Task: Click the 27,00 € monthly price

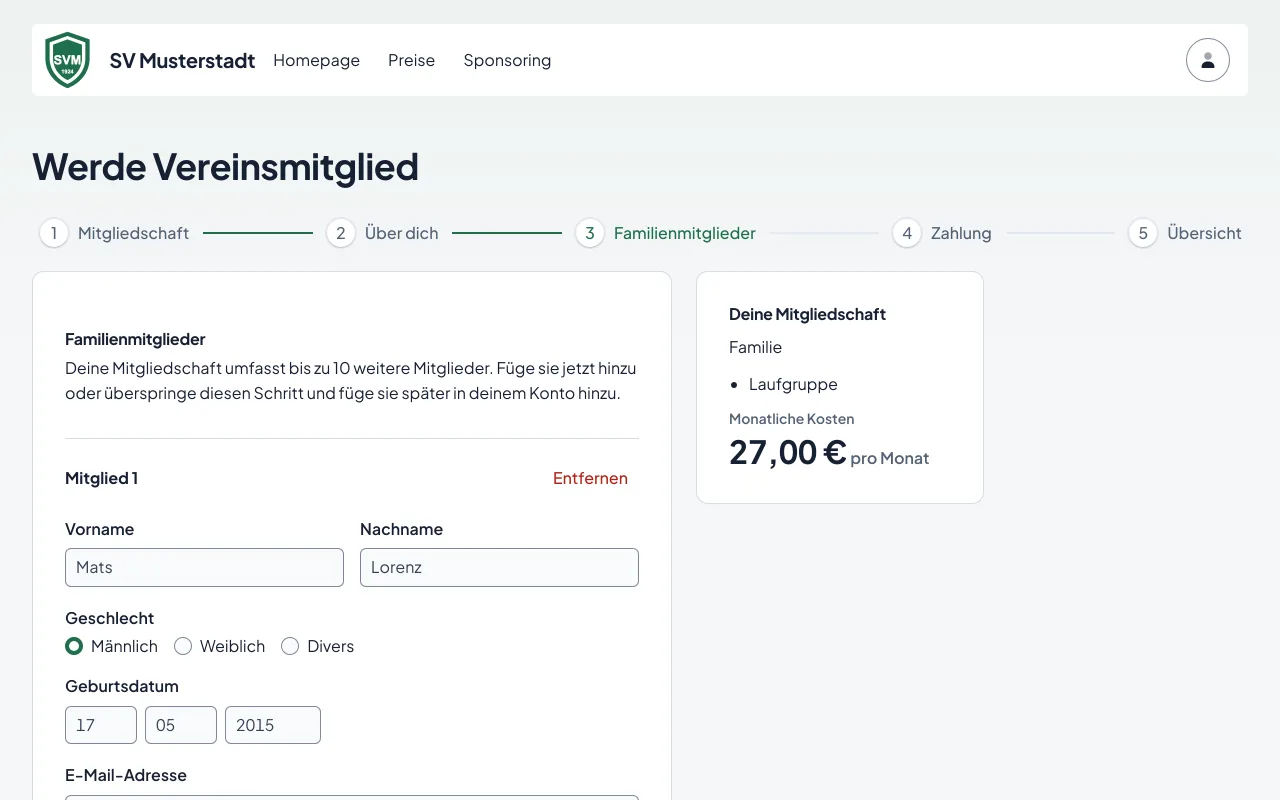Action: [788, 452]
